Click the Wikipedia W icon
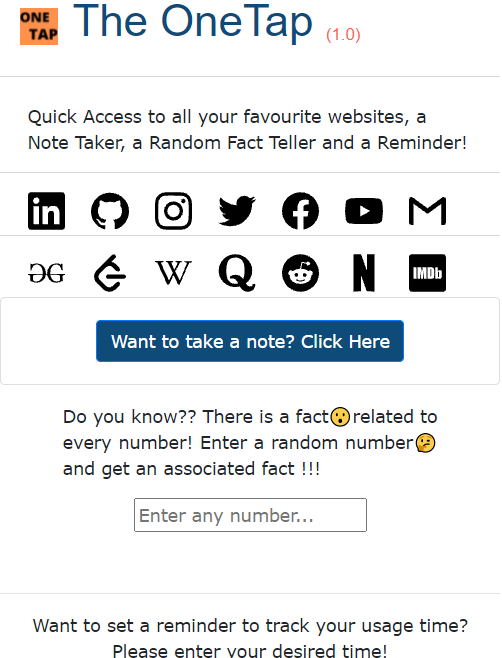The width and height of the screenshot is (502, 658). [x=173, y=273]
